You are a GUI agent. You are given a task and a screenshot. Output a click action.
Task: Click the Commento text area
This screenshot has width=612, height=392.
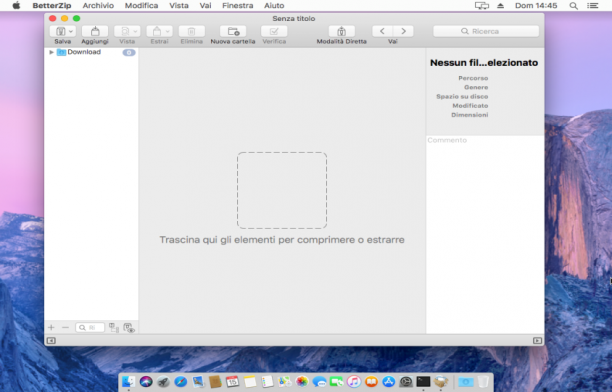485,234
